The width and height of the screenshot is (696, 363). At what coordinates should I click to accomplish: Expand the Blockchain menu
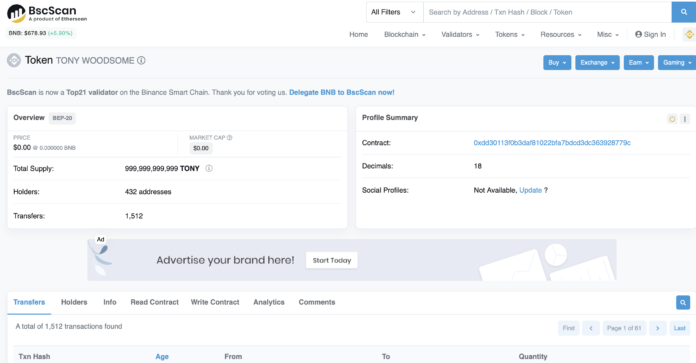pyautogui.click(x=404, y=35)
